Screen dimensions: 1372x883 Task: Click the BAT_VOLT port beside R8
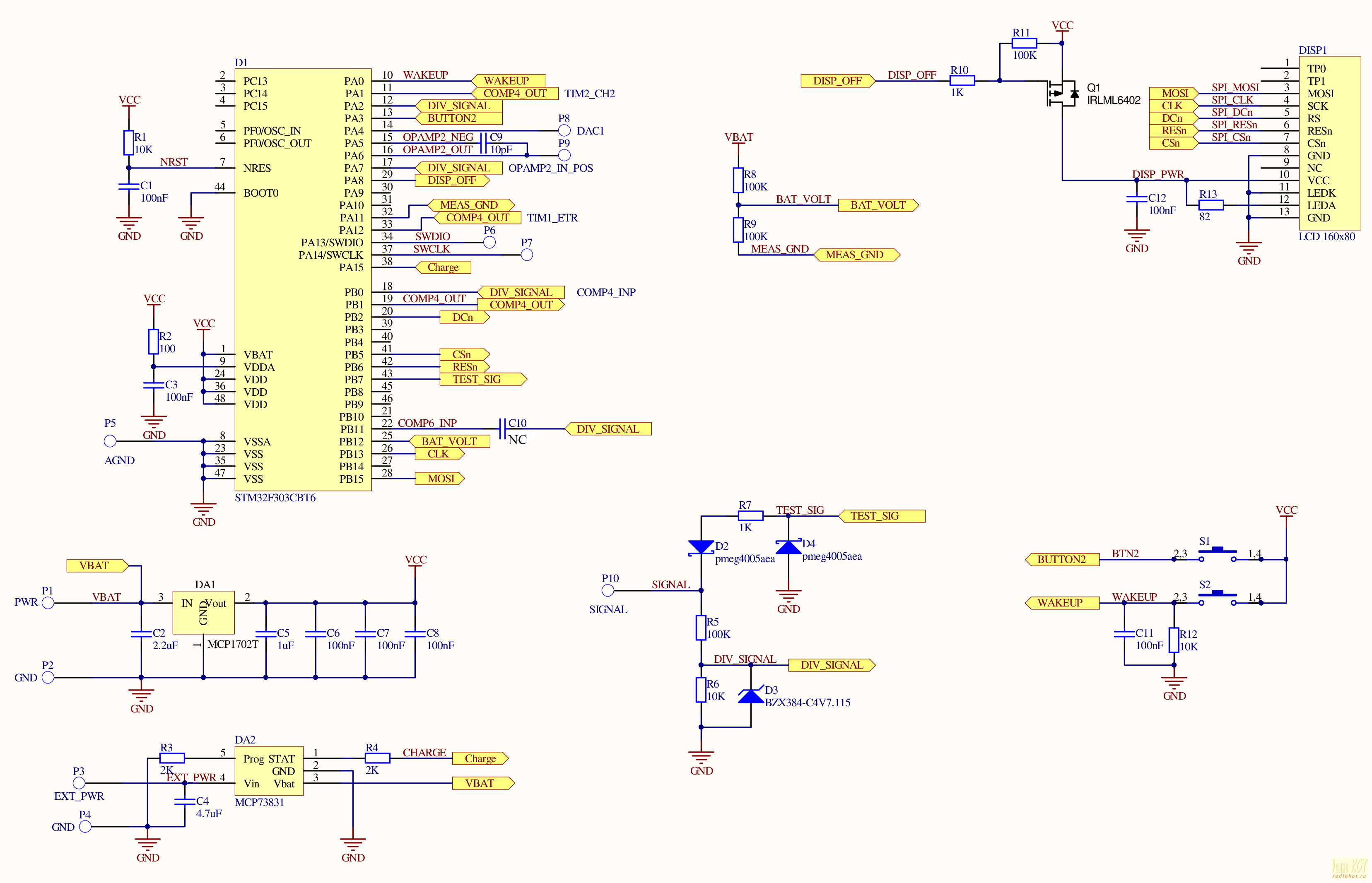878,205
